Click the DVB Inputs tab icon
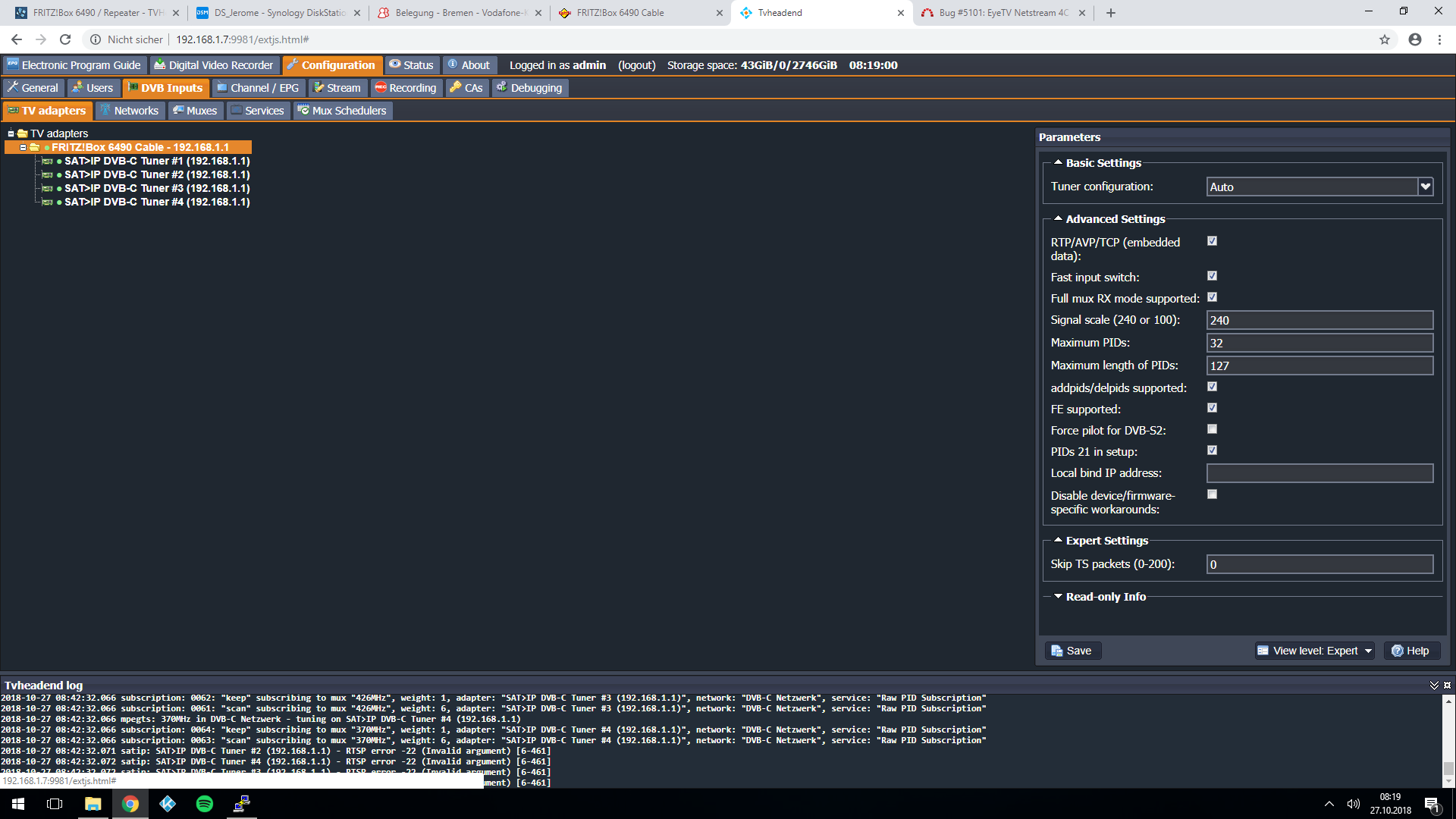 (133, 88)
